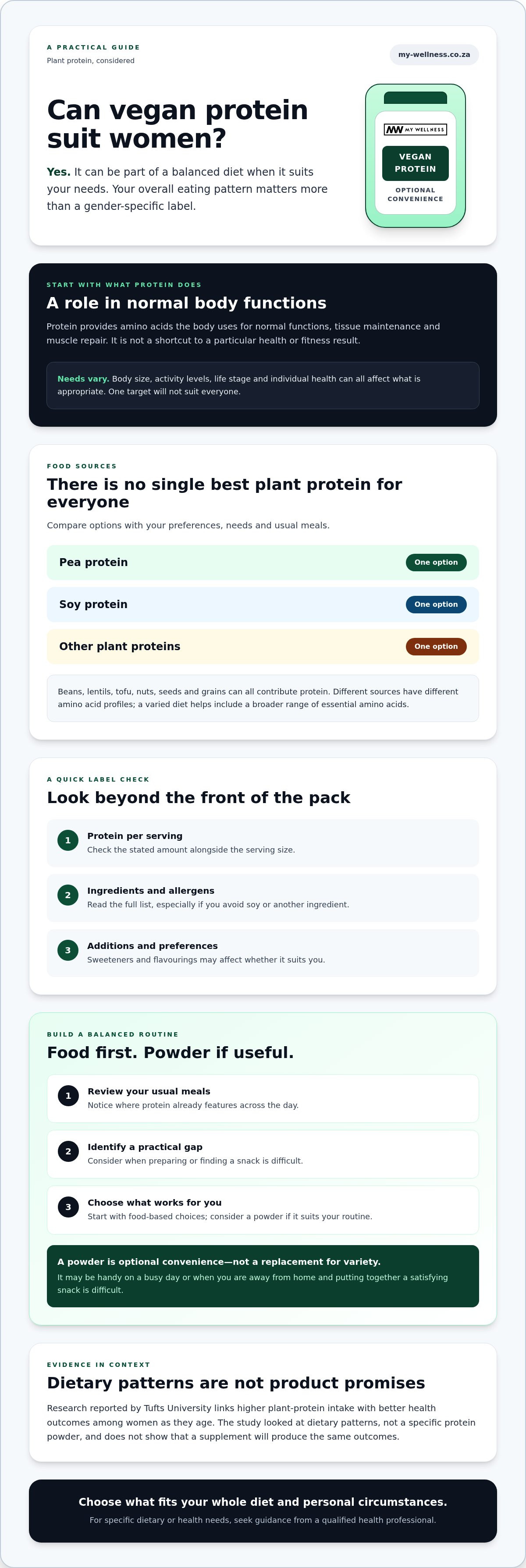Click dark number 1 icon Review usual meals

point(68,1096)
